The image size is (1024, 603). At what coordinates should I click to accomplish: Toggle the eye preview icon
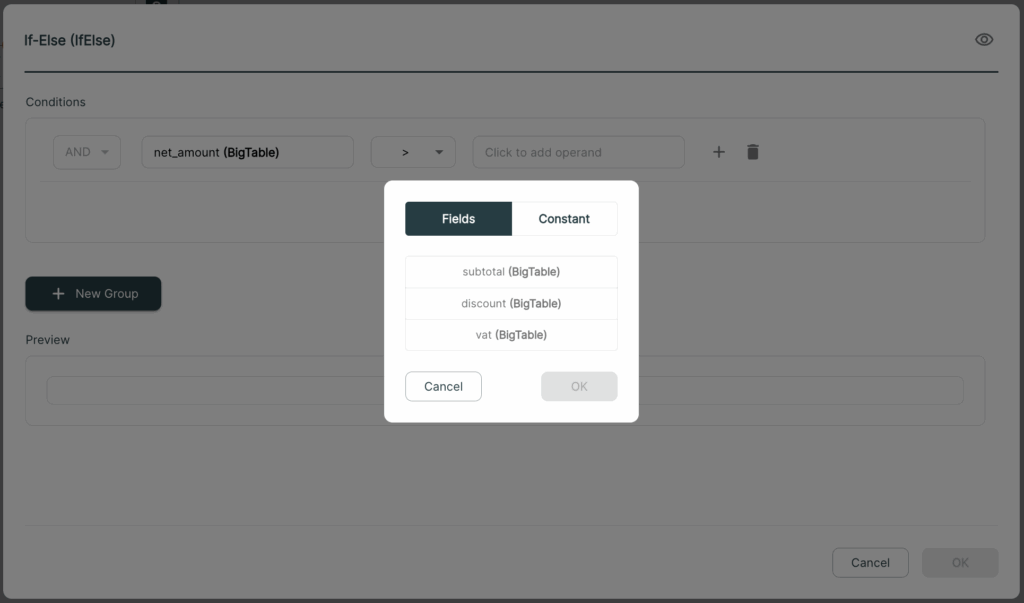[x=984, y=40]
